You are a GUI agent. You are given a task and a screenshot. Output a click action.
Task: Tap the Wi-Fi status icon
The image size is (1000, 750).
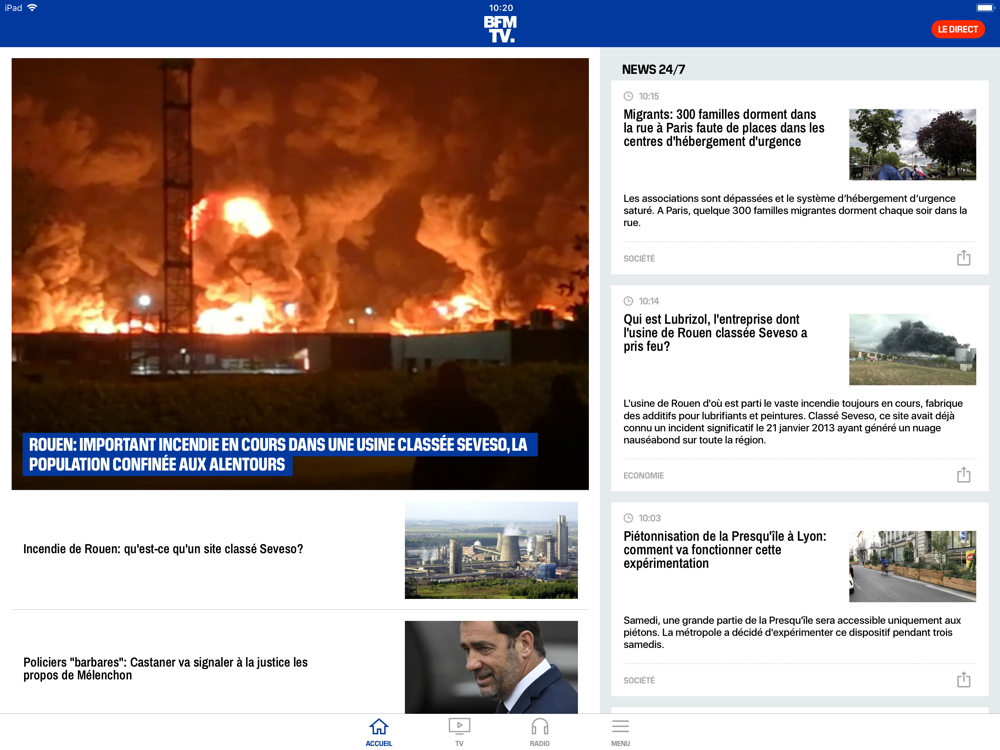[x=32, y=8]
